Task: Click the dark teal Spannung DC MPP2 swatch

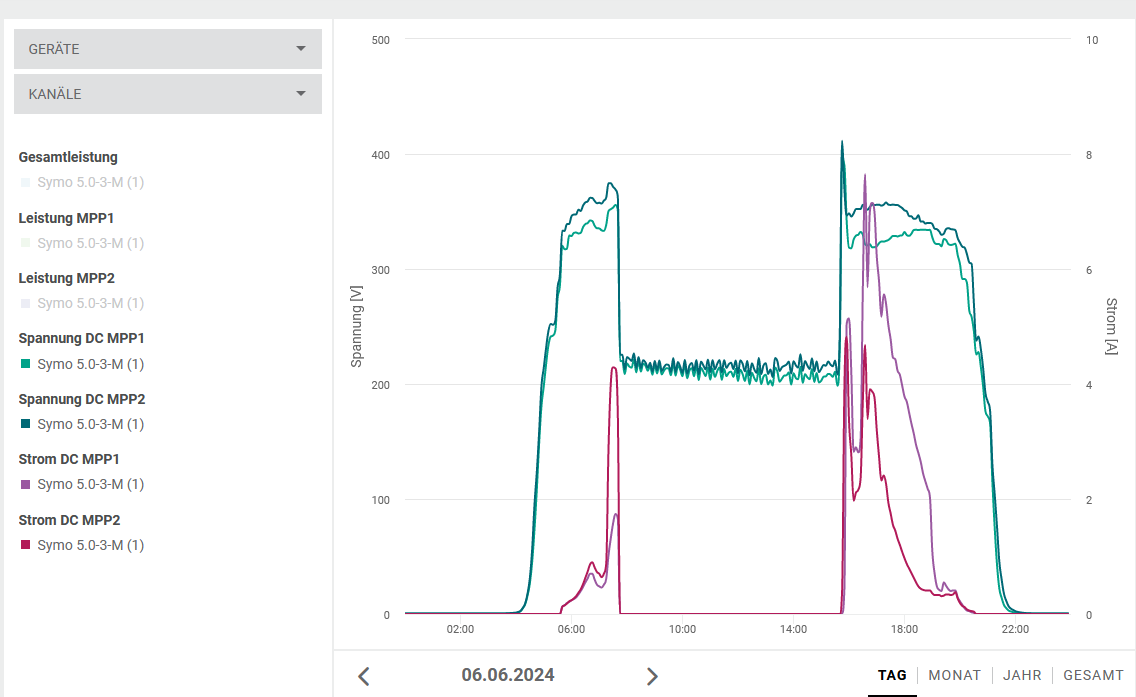Action: tap(25, 424)
